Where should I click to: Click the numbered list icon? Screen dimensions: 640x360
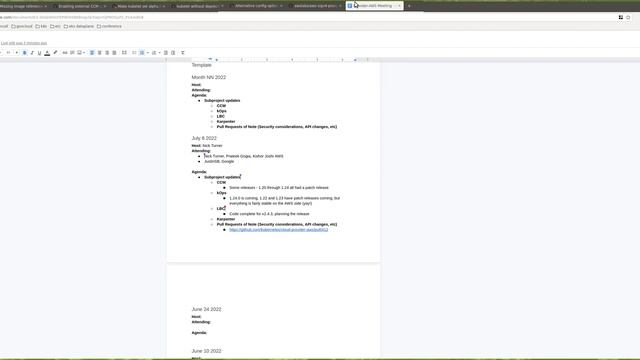(x=154, y=53)
